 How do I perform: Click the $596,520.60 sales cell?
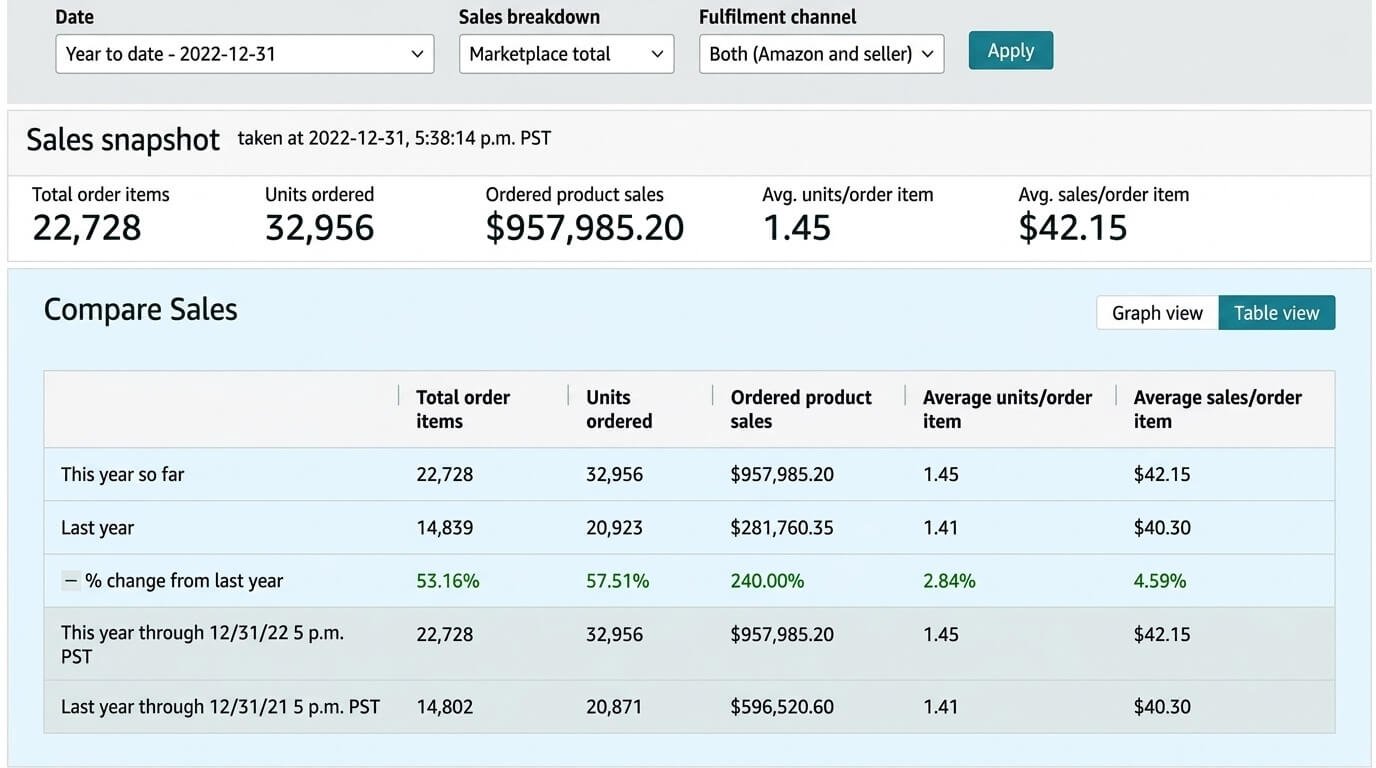coord(782,707)
